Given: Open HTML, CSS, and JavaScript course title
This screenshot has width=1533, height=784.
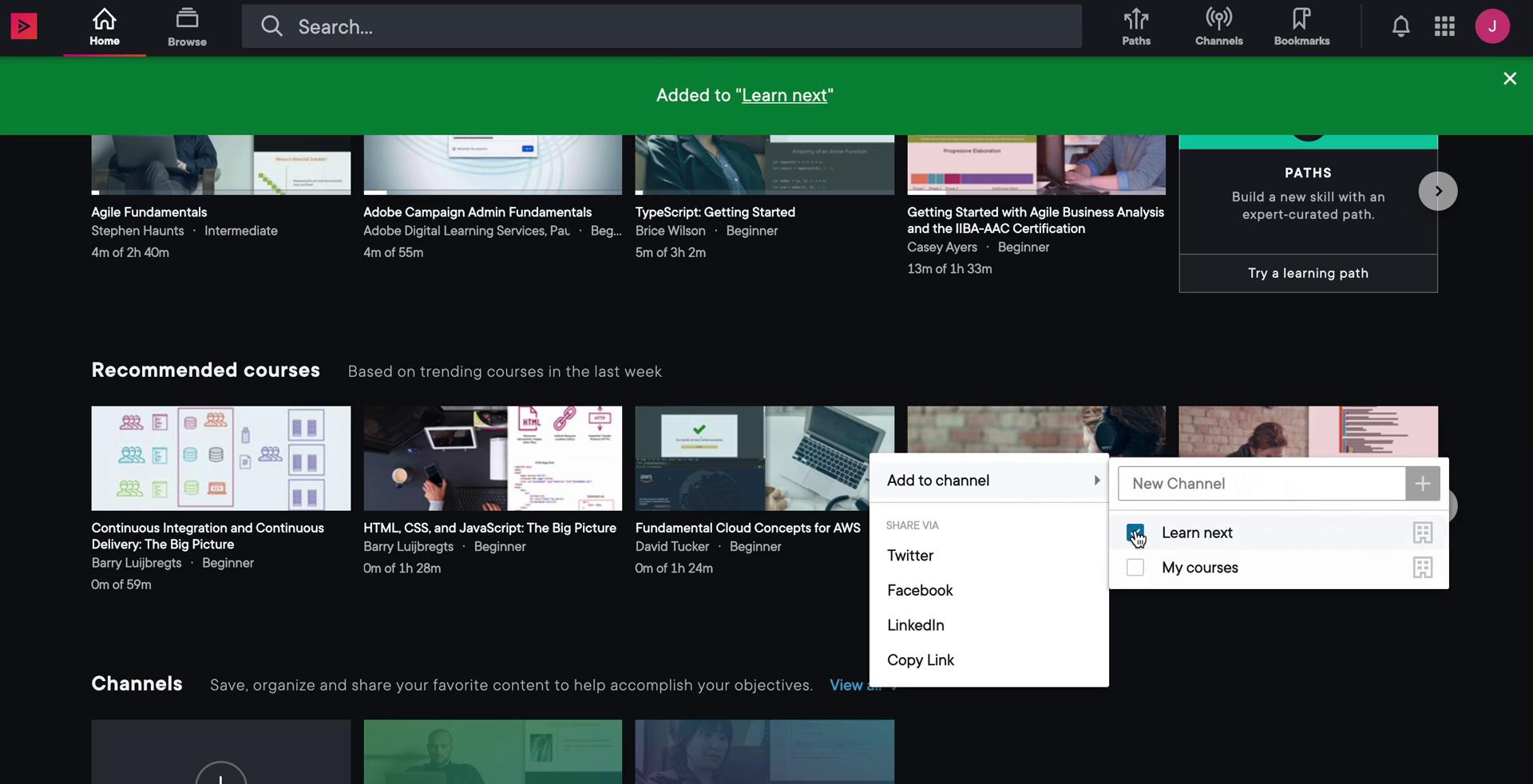Looking at the screenshot, I should 489,529.
